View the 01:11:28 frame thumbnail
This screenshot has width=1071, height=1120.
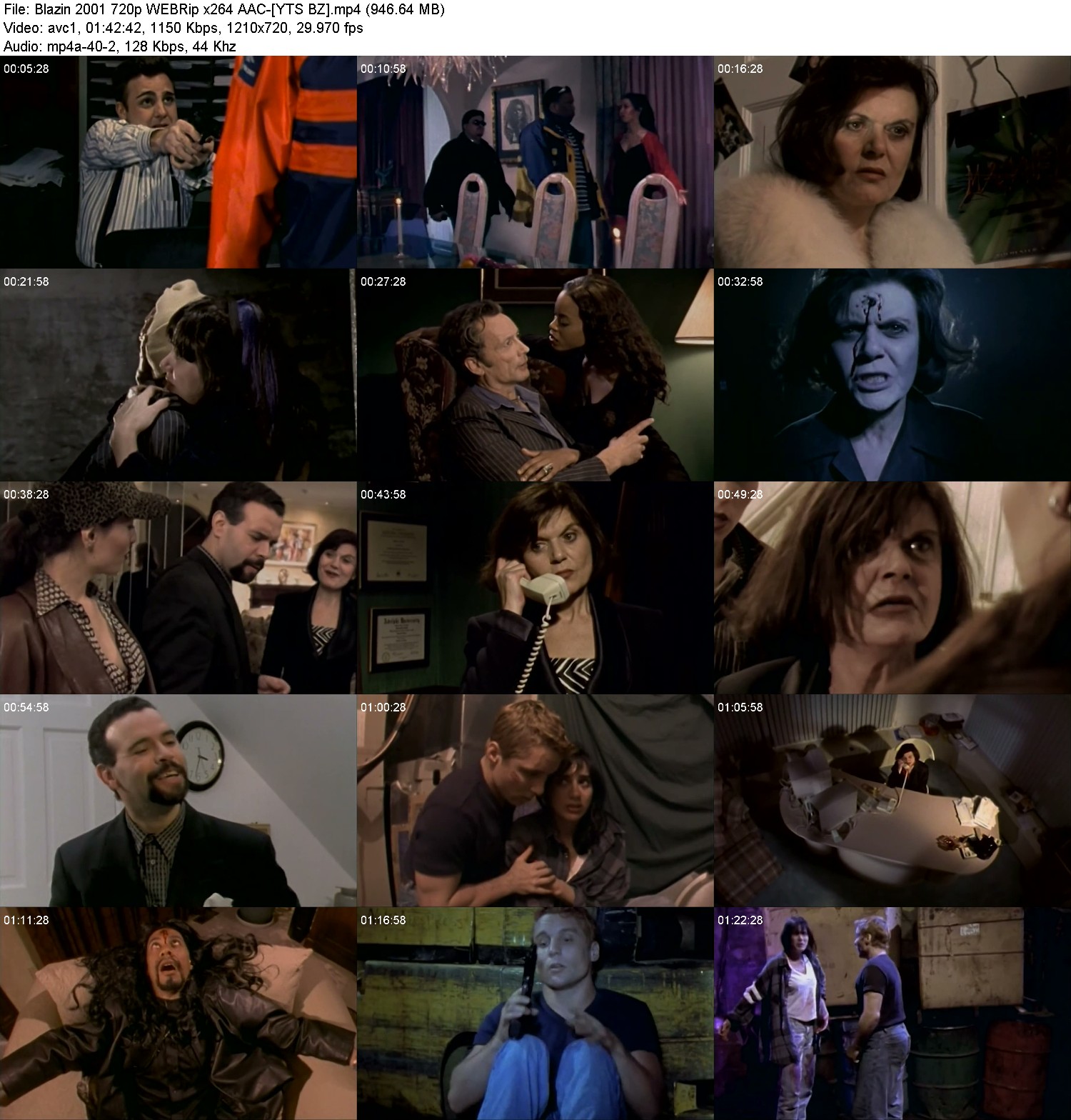click(x=178, y=1014)
